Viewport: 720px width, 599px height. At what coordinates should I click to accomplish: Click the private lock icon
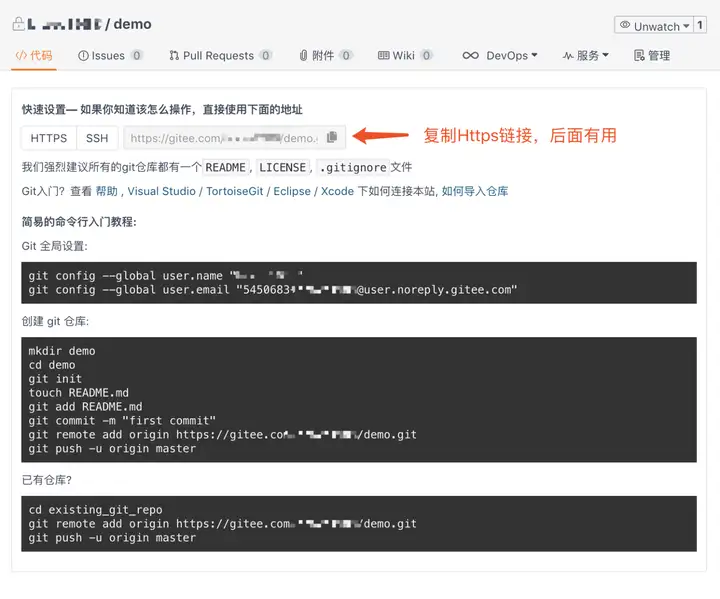pyautogui.click(x=18, y=23)
